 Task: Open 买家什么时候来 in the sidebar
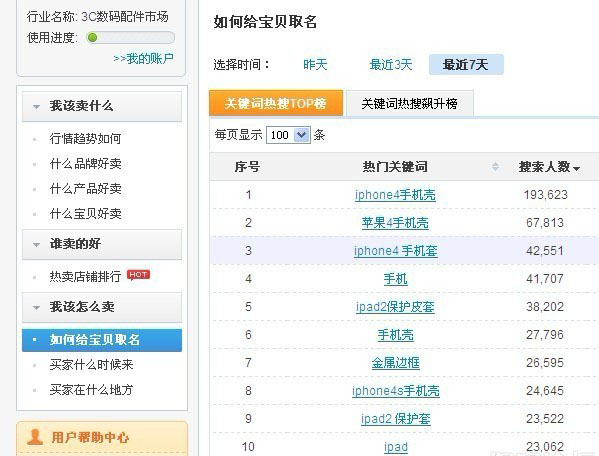(91, 365)
